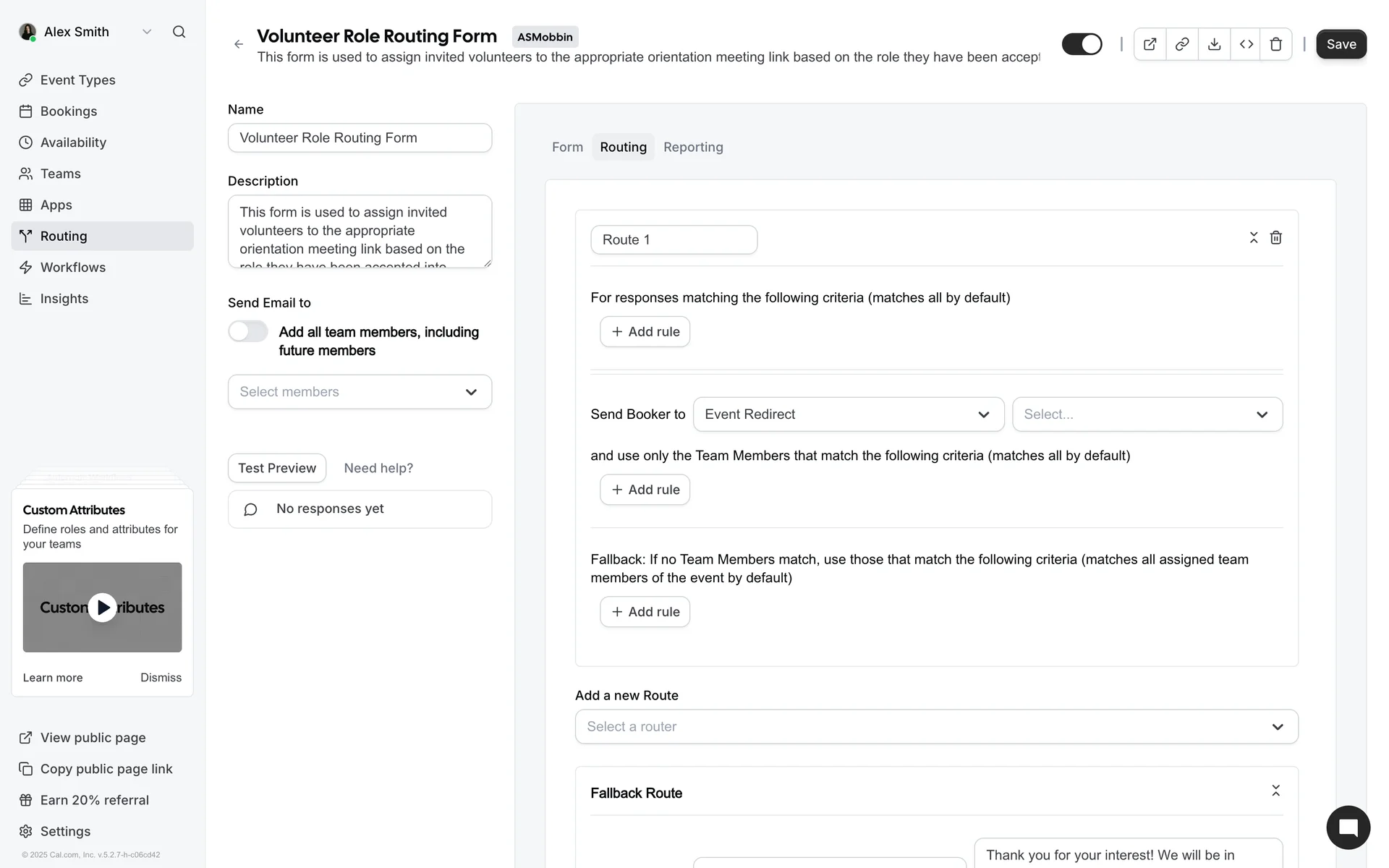Disable the form using the header toggle
The width and height of the screenshot is (1389, 868).
pyautogui.click(x=1082, y=44)
